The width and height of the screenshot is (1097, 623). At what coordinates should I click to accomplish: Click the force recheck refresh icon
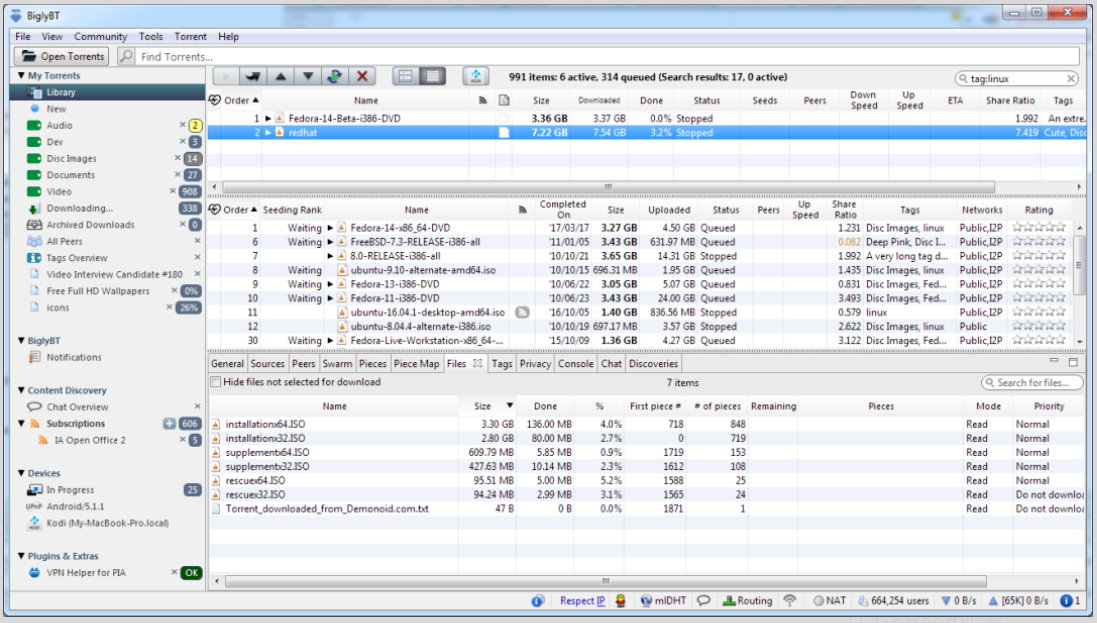334,76
